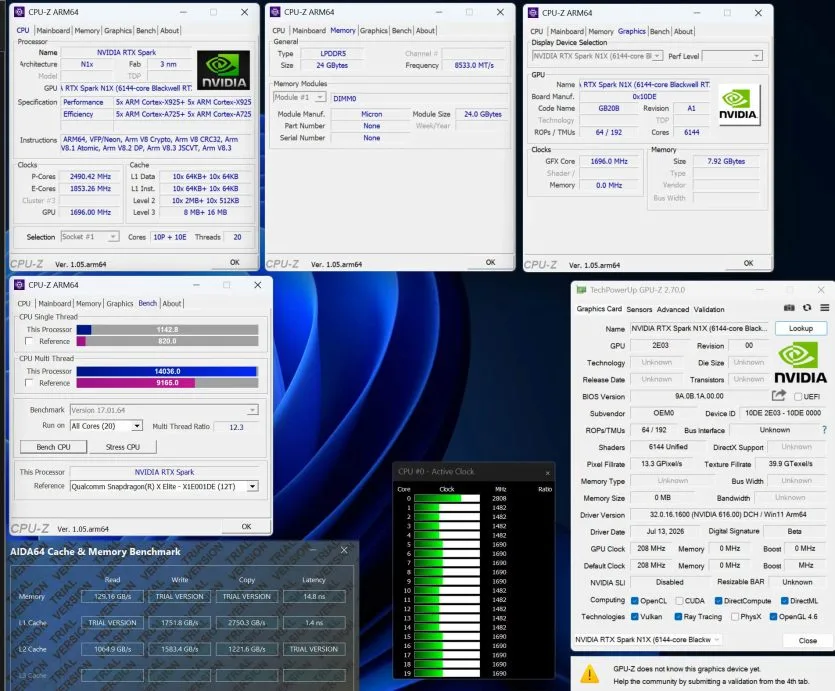835x691 pixels.
Task: Click the GPU-Z refresh icon
Action: point(807,308)
